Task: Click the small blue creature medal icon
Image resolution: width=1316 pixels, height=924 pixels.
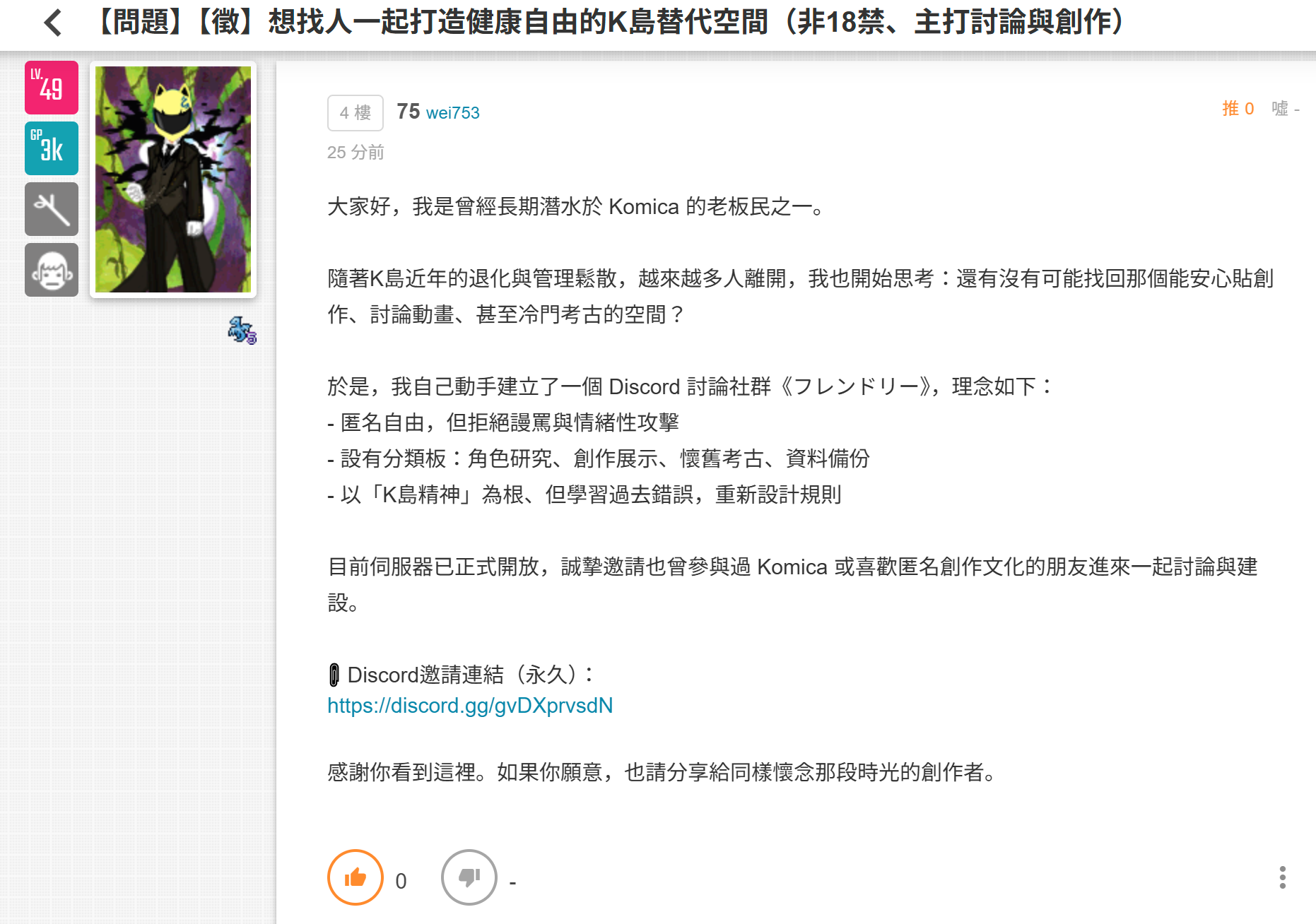Action: pos(242,330)
